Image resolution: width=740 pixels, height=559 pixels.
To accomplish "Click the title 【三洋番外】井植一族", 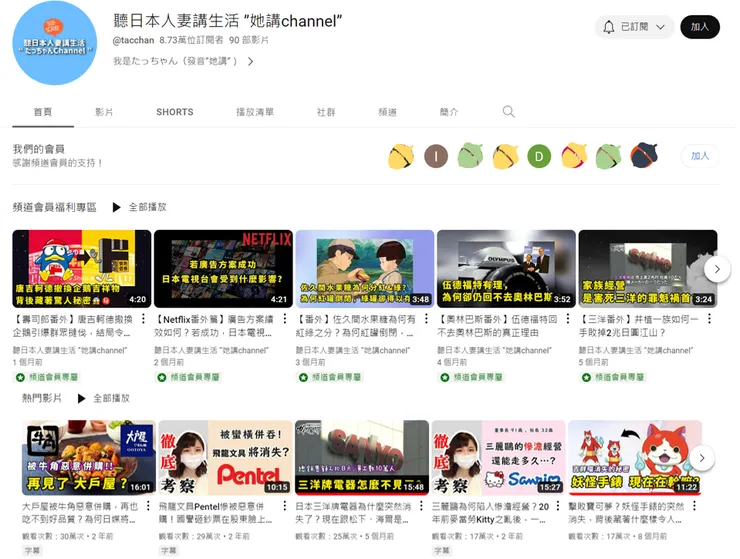I will click(x=639, y=326).
